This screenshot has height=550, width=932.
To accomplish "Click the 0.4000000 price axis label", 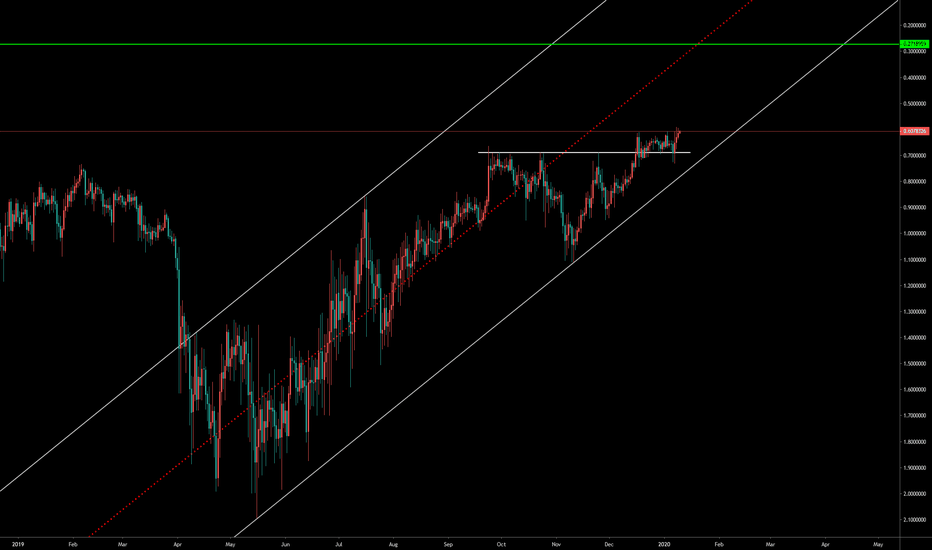I will coord(915,78).
